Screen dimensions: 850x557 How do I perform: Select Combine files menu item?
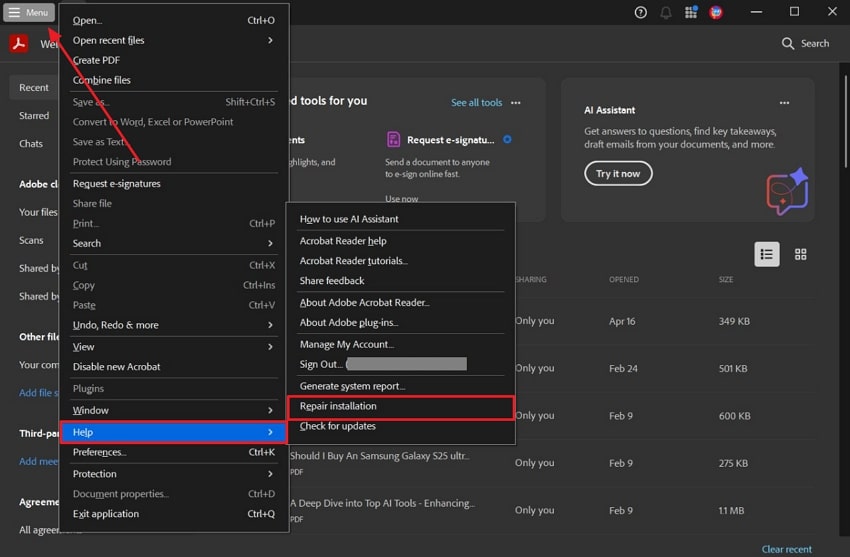(x=173, y=80)
